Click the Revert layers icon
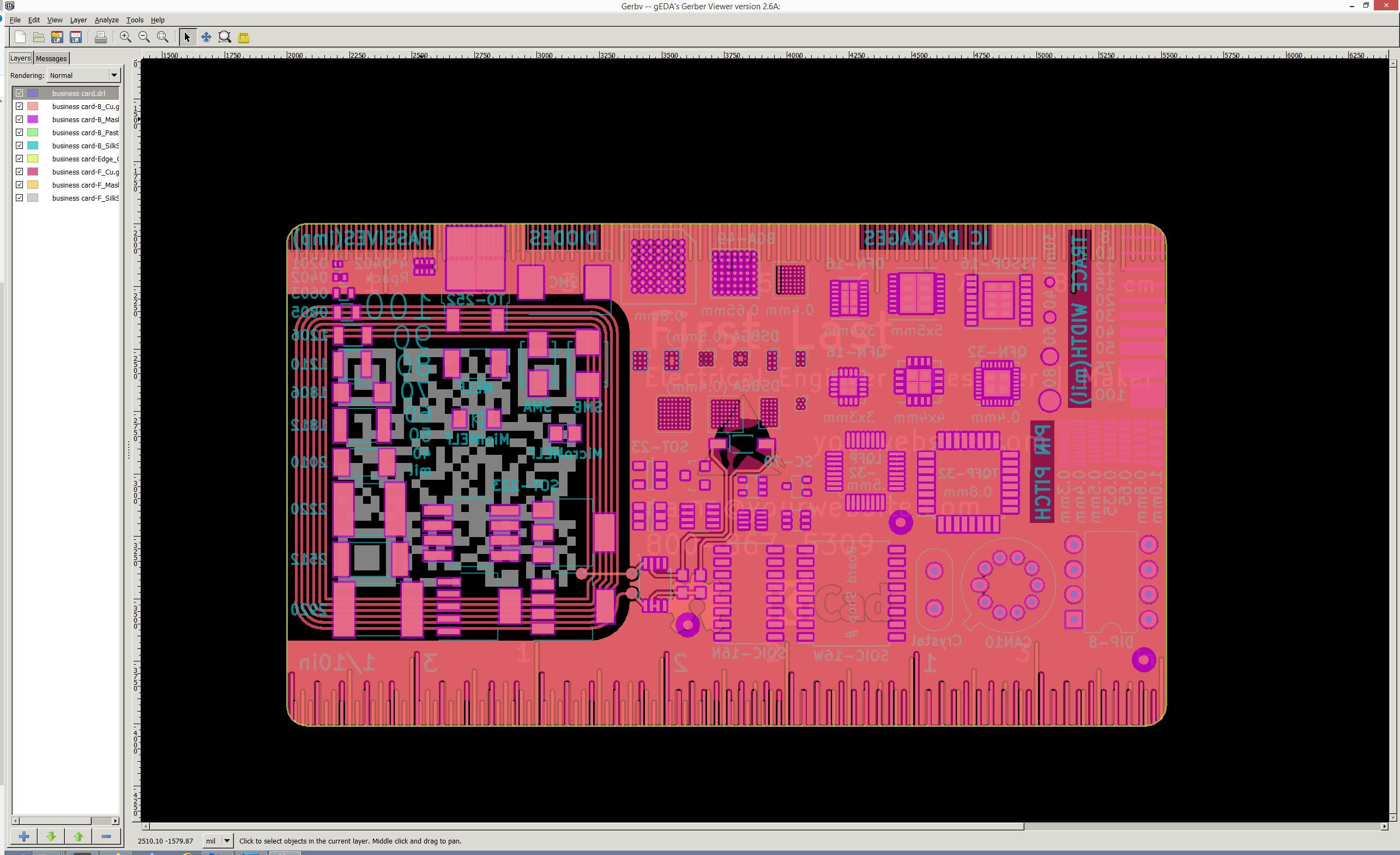 (x=57, y=38)
